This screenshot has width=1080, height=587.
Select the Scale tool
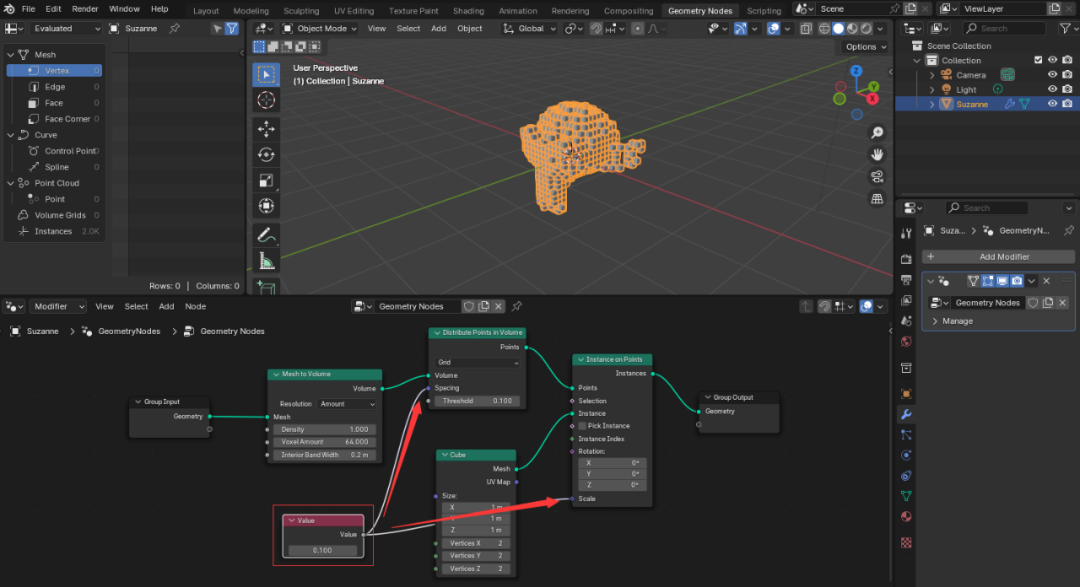266,181
